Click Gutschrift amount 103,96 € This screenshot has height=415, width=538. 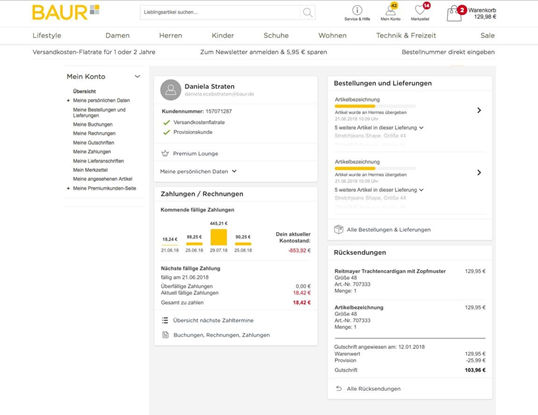475,370
